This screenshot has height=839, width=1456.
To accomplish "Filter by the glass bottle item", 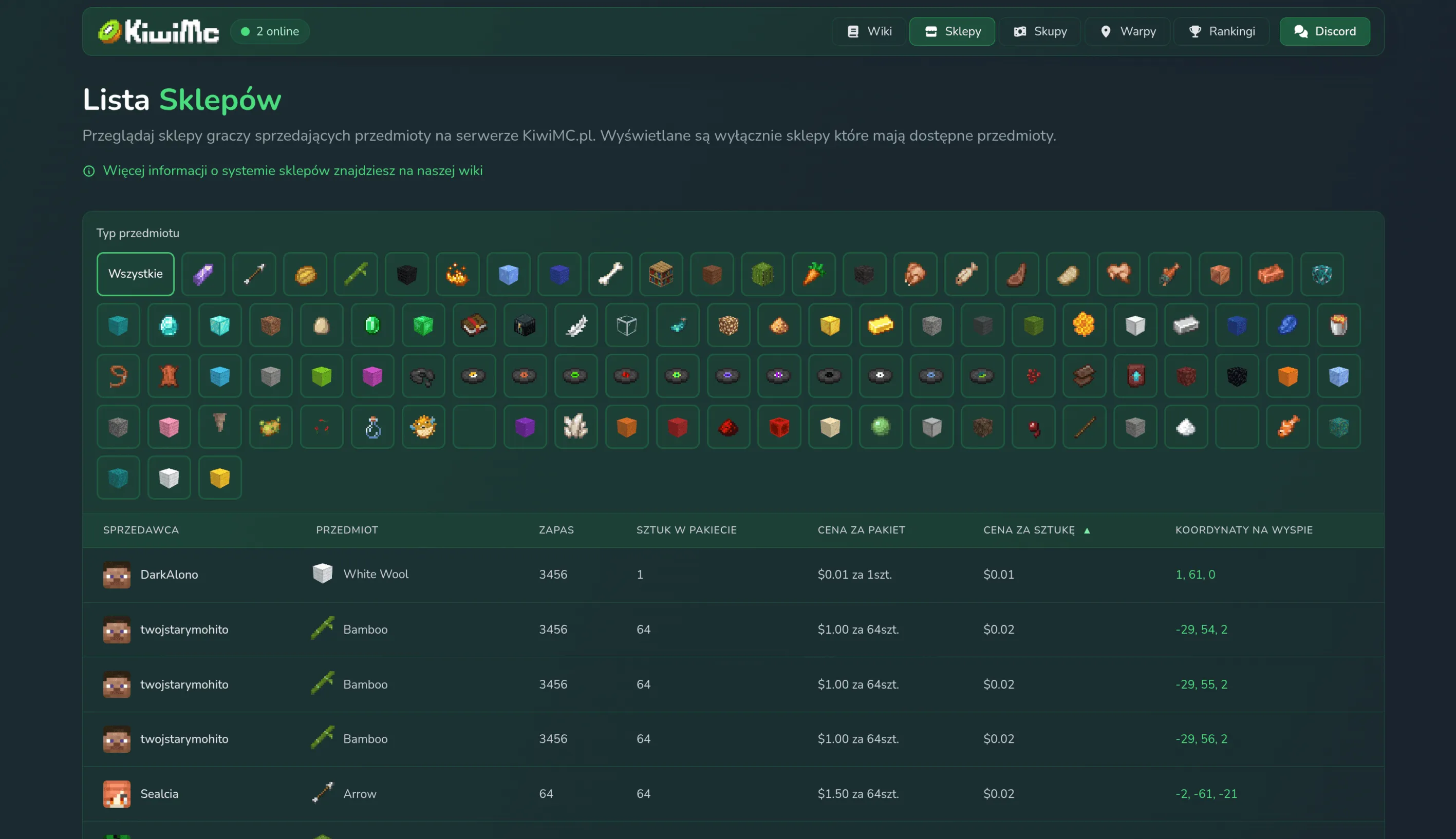I will click(372, 427).
